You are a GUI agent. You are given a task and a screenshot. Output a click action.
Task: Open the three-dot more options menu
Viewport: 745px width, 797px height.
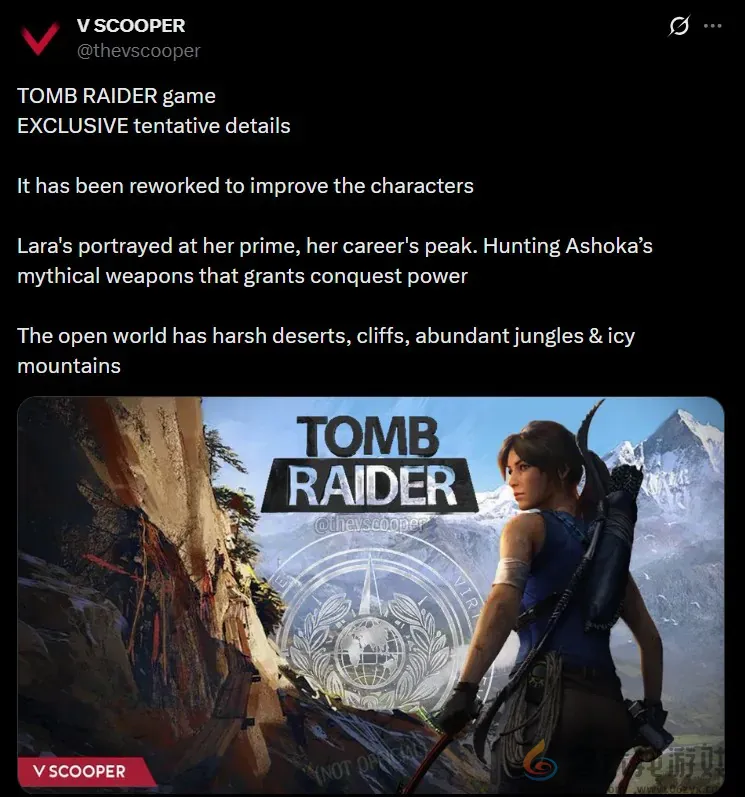(x=712, y=25)
